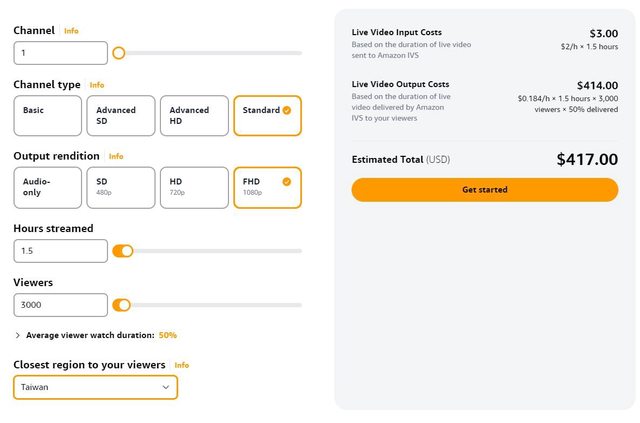Screen dimensions: 640x423
Task: Focus the Viewers input field showing 3000
Action: [x=60, y=305]
